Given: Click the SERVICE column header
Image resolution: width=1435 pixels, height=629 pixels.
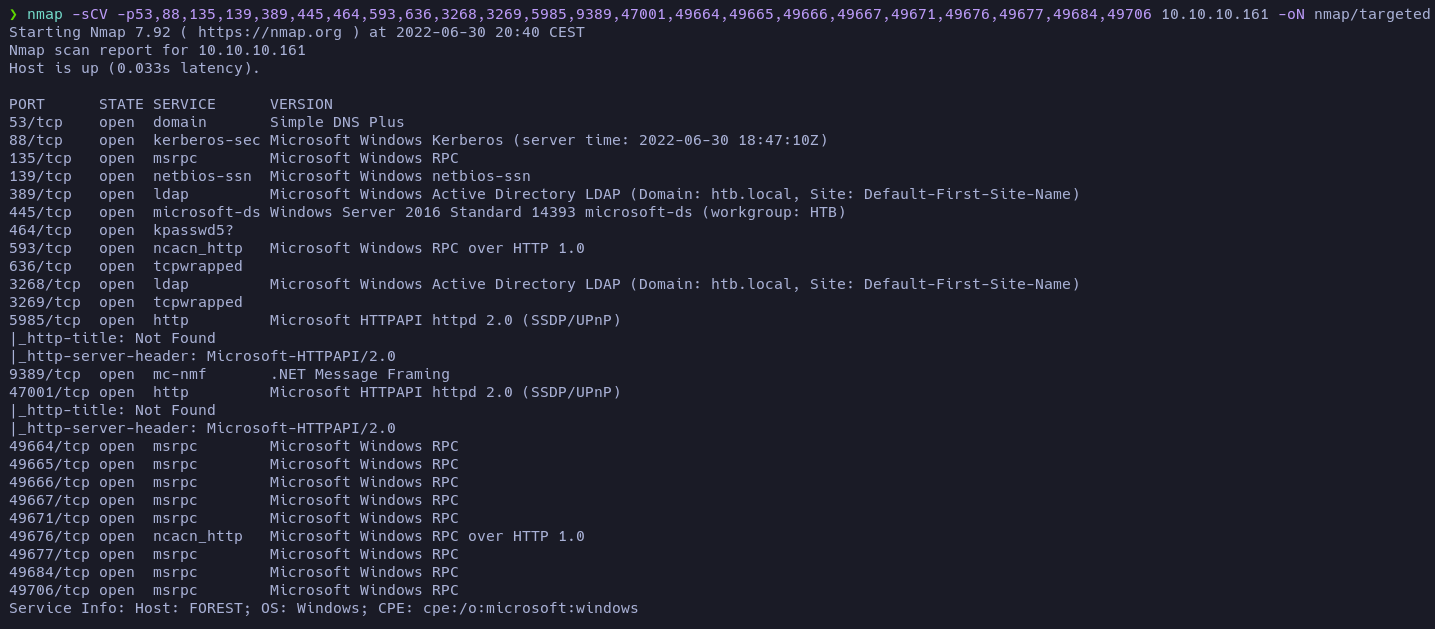Looking at the screenshot, I should pyautogui.click(x=184, y=104).
